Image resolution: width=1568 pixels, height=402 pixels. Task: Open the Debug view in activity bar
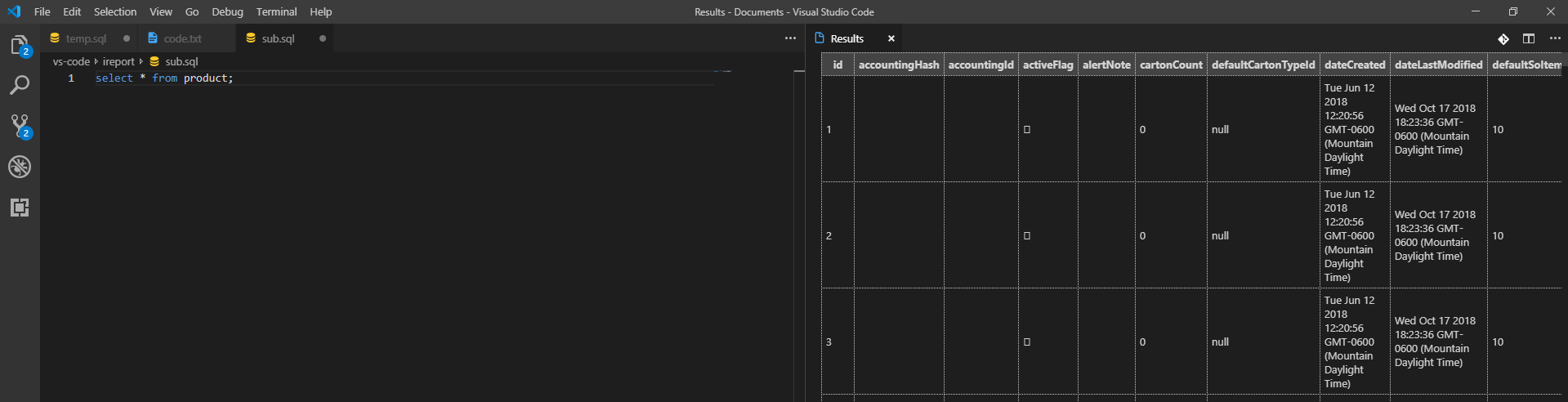click(x=20, y=167)
